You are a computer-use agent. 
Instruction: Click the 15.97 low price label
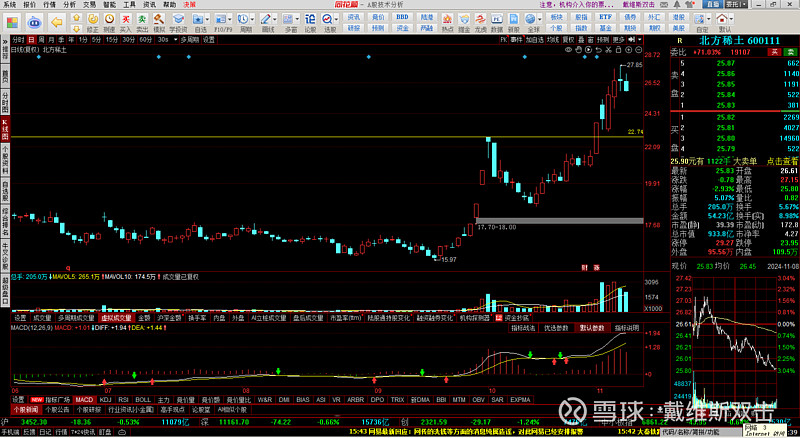pyautogui.click(x=448, y=260)
